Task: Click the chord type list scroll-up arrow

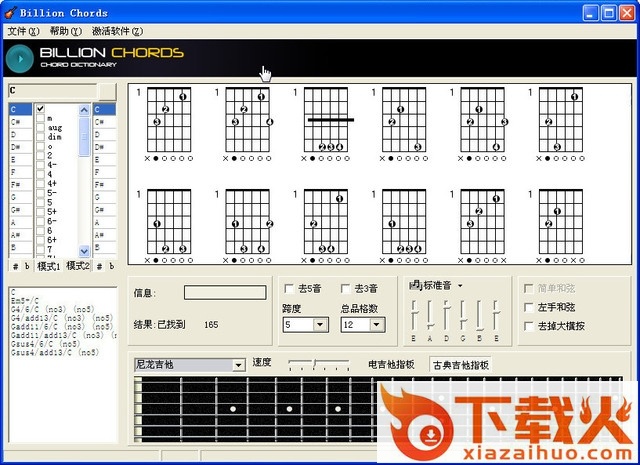Action: pyautogui.click(x=84, y=109)
